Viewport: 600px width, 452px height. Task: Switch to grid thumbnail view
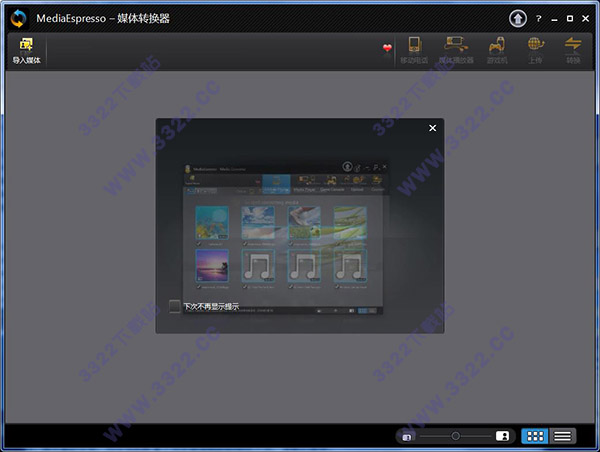coord(535,436)
